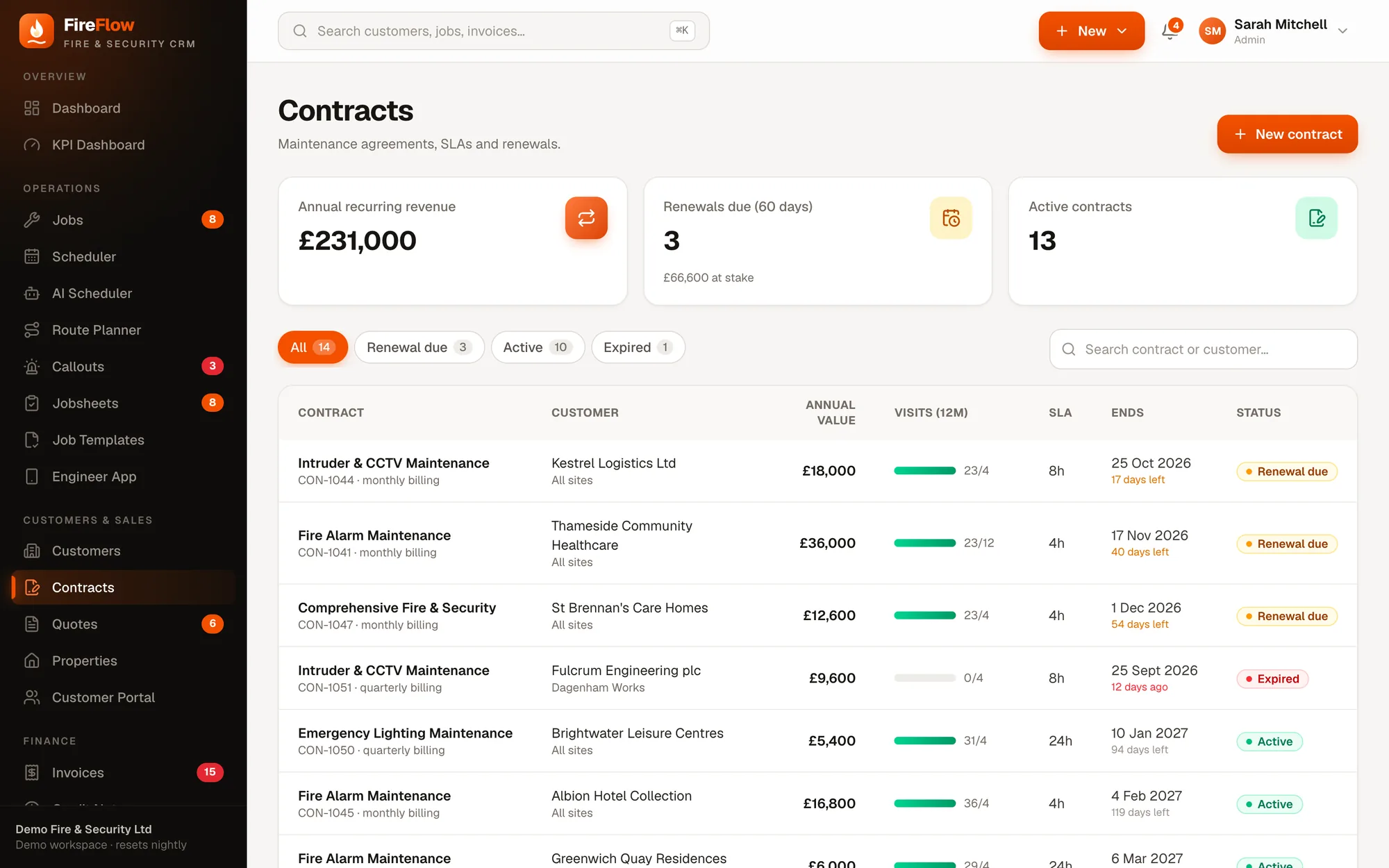Viewport: 1389px width, 868px height.
Task: Open Contracts in the sidebar
Action: point(124,587)
